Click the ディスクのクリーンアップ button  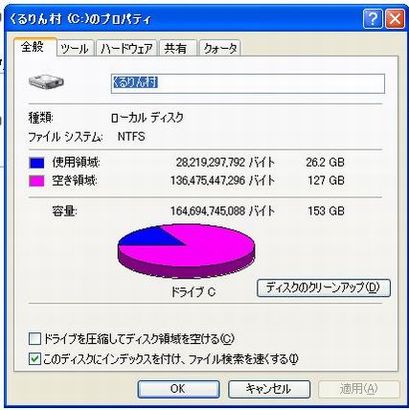323,288
